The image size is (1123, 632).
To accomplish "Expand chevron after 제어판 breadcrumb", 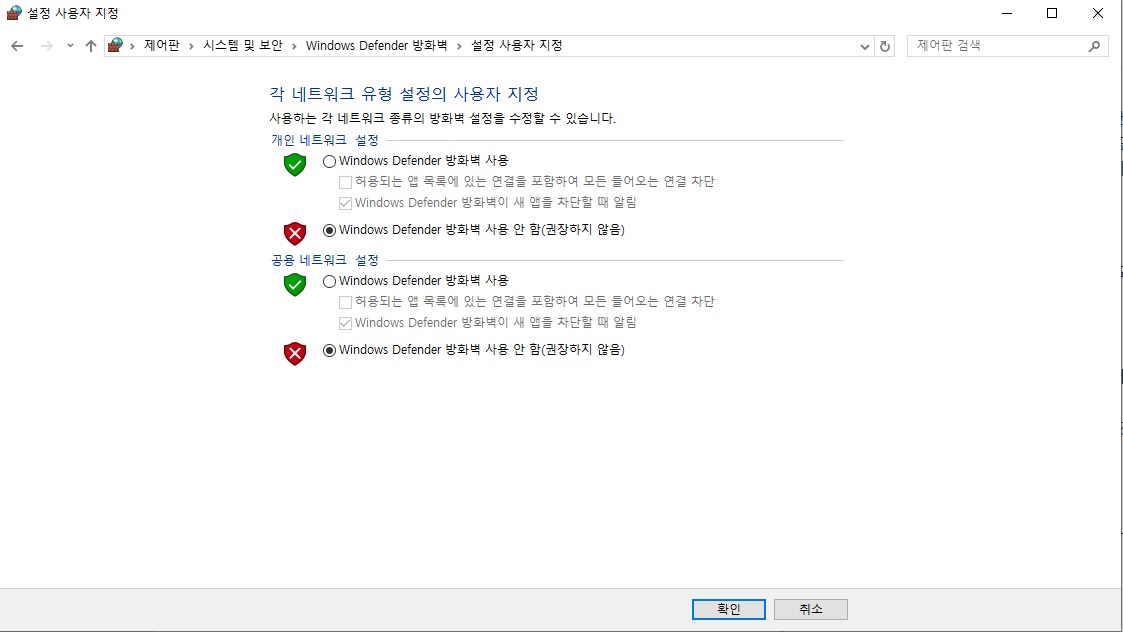I will [x=191, y=47].
